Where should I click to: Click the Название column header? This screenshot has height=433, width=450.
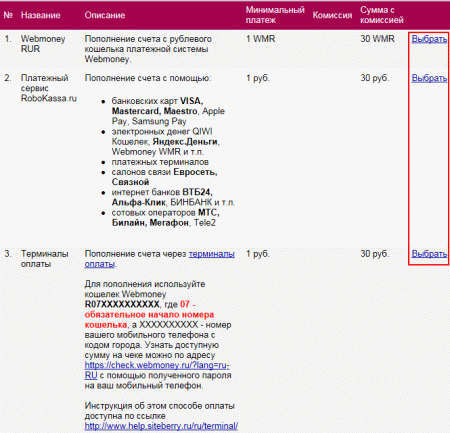pos(41,15)
